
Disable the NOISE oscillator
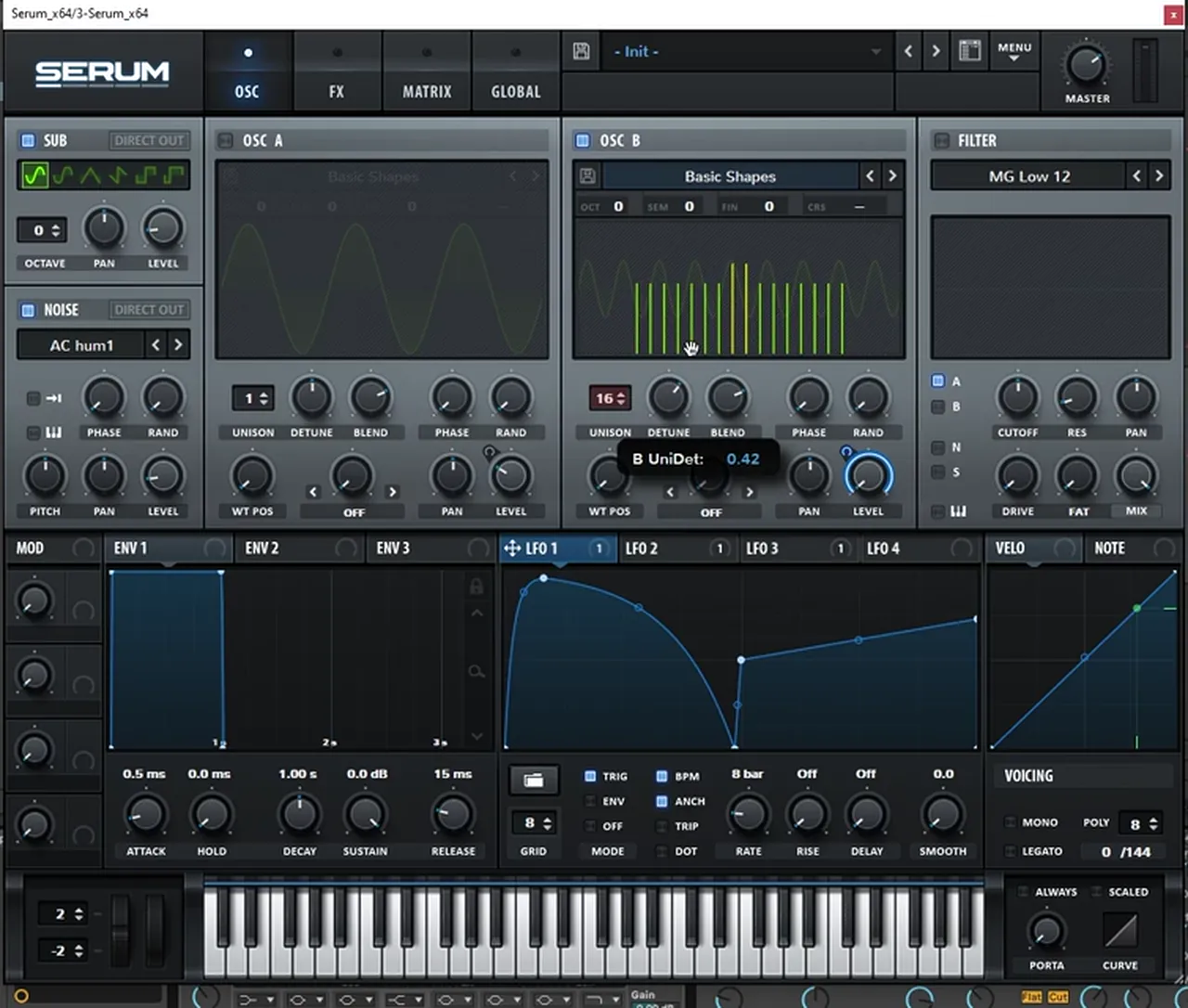coord(28,310)
